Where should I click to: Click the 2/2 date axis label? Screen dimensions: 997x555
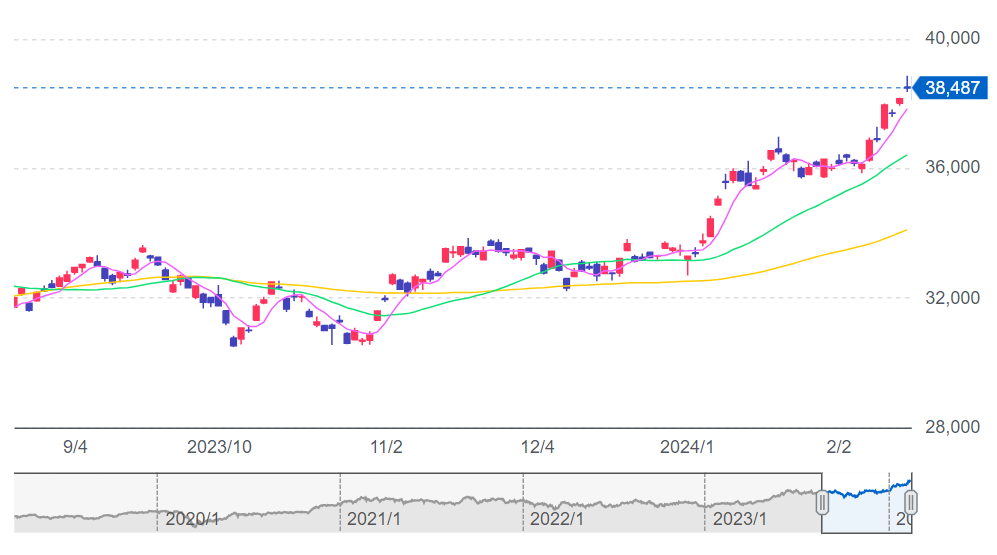pos(839,447)
